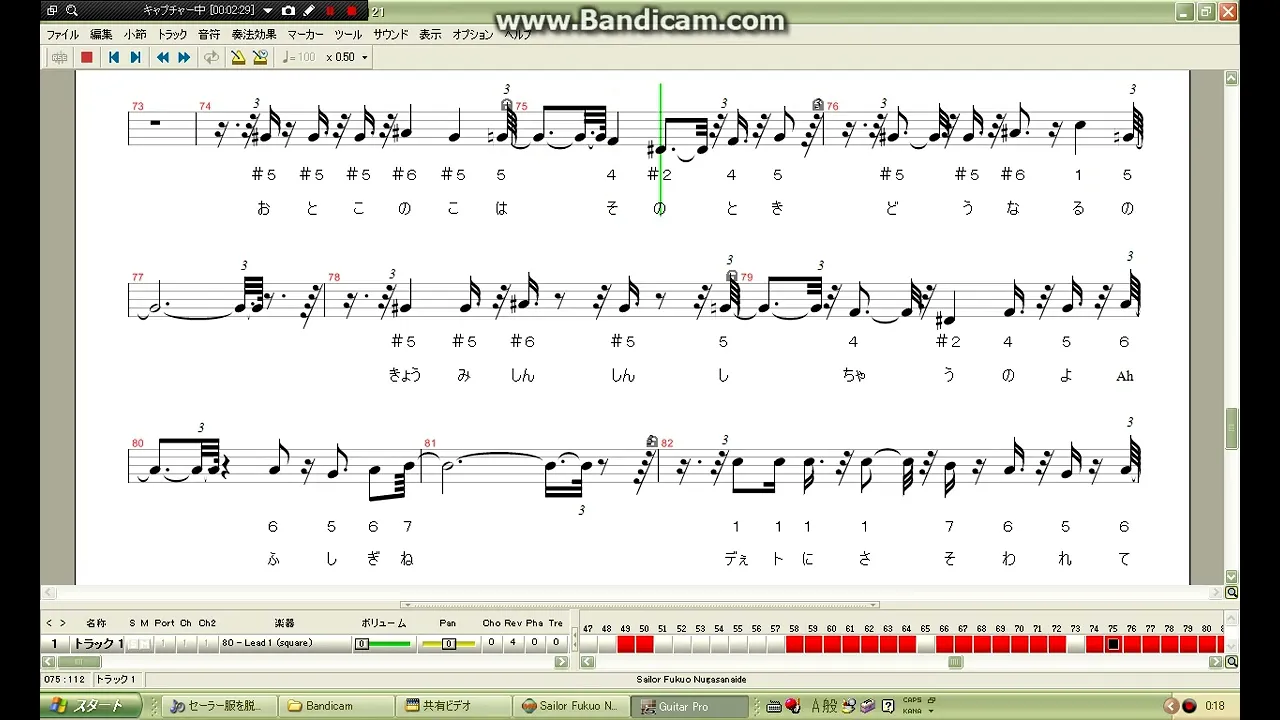Click the RSE toggle icon in the playback toolbar

(x=59, y=58)
